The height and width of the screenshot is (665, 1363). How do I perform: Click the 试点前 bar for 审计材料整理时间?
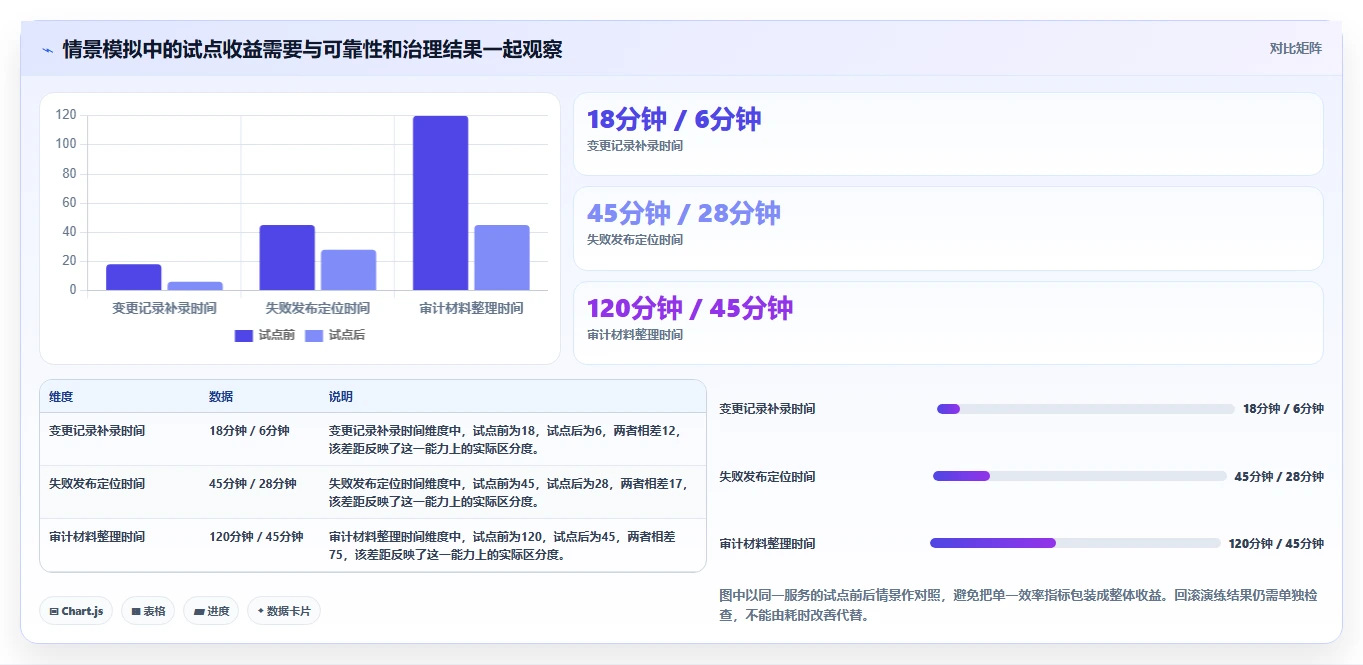440,203
